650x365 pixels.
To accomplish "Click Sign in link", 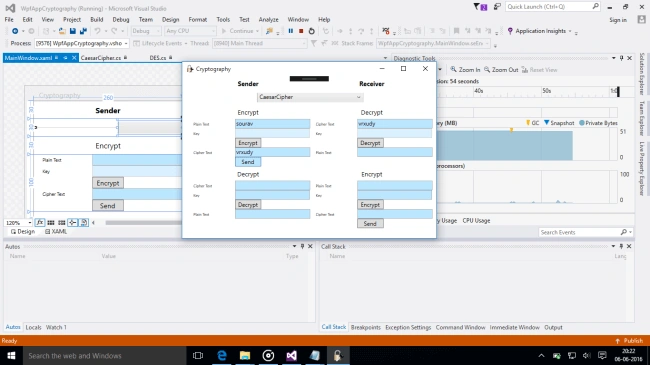I will (618, 20).
